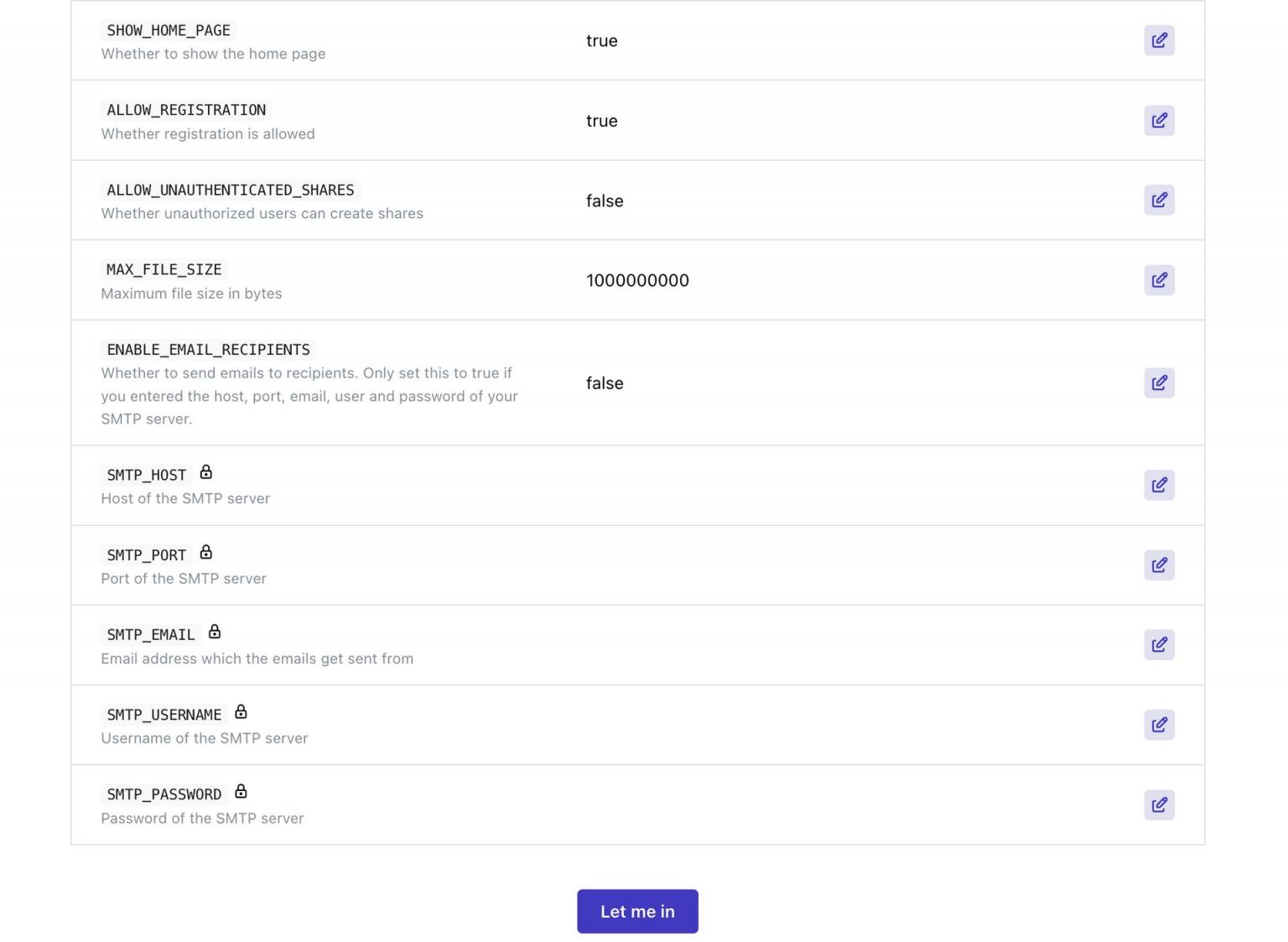
Task: Click the ENABLE_EMAIL_RECIPIENTS variable name label
Action: [x=208, y=350]
